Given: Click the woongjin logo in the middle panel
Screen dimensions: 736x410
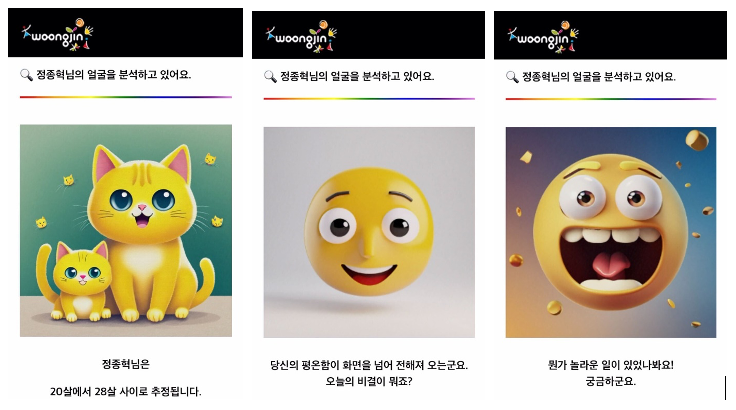Looking at the screenshot, I should [301, 36].
